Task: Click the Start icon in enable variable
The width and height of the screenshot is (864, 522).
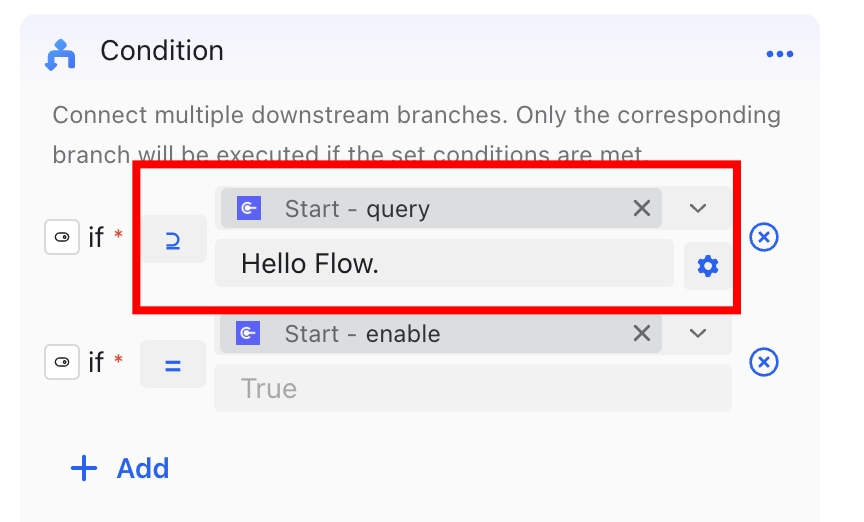Action: coord(248,333)
